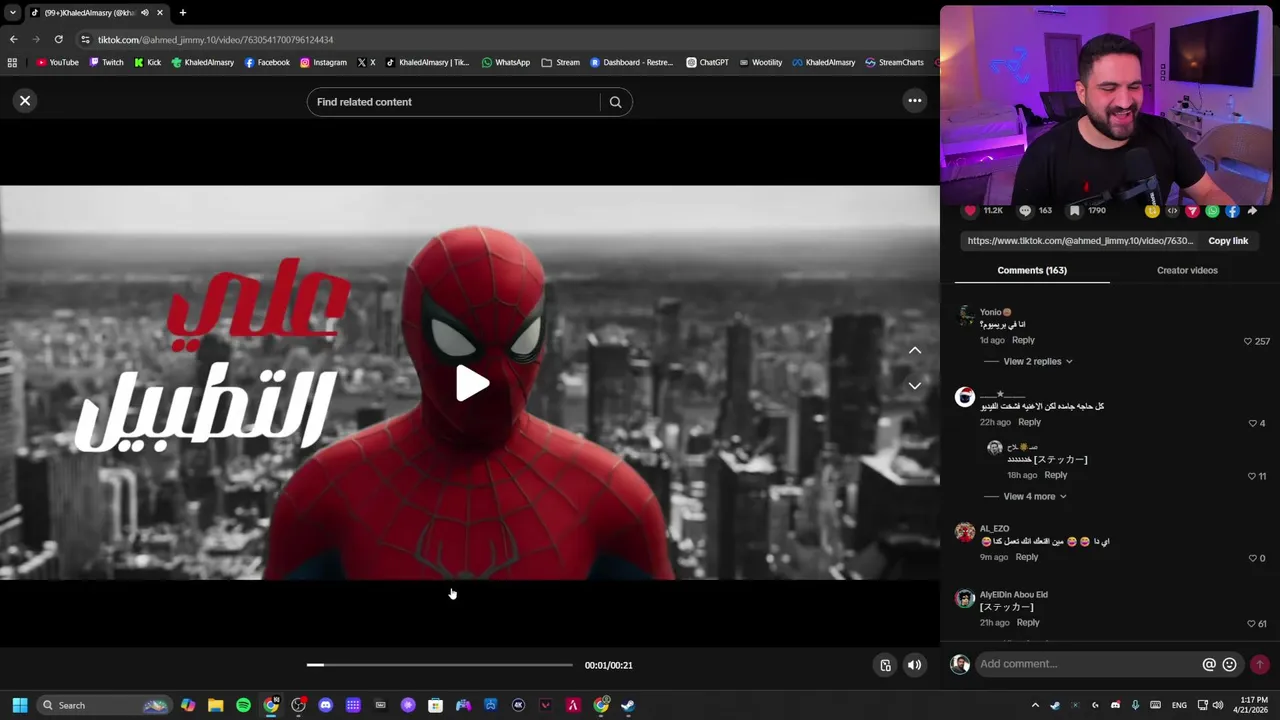Open the YouTube bookmark

coord(57,62)
